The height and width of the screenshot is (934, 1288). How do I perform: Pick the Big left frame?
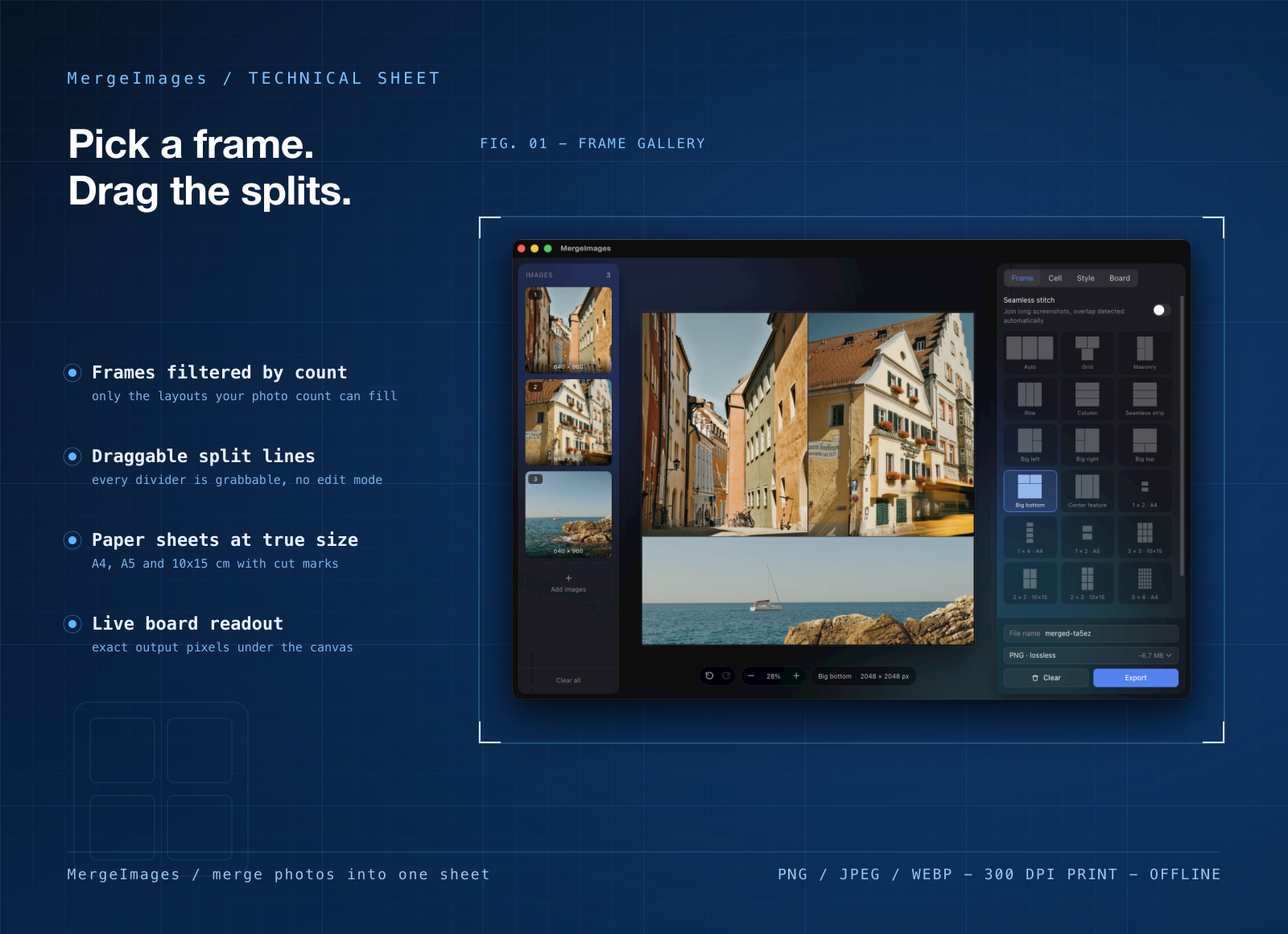coord(1030,444)
